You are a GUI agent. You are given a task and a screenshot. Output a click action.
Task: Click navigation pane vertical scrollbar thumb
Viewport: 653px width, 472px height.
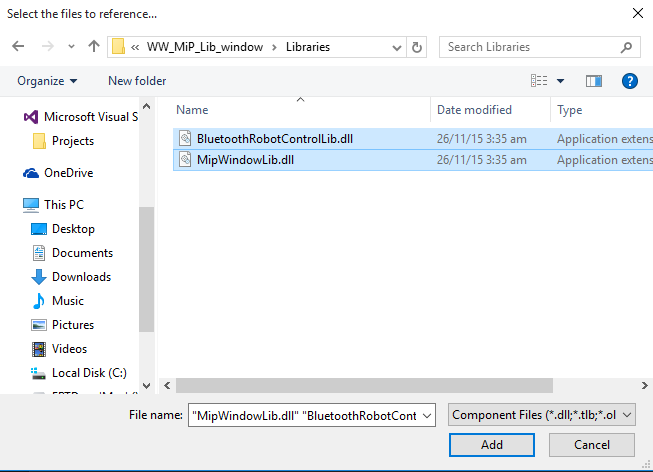click(x=146, y=269)
